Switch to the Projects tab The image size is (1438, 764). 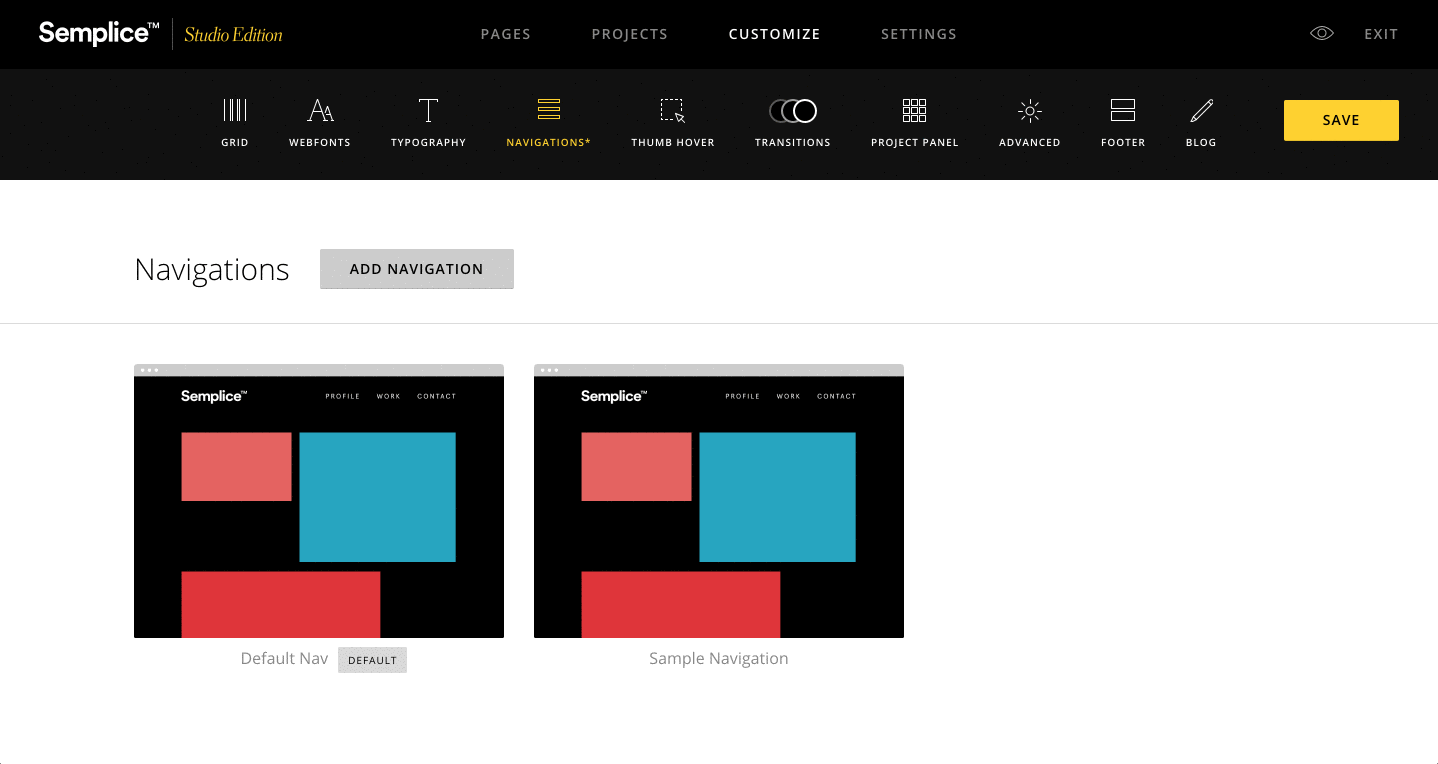click(x=629, y=34)
